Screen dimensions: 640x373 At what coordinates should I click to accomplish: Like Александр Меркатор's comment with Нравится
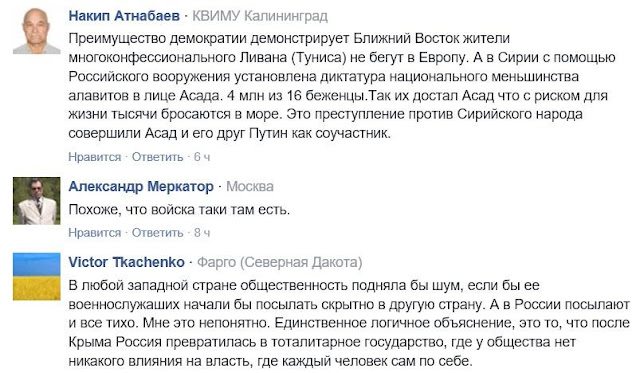tap(95, 233)
